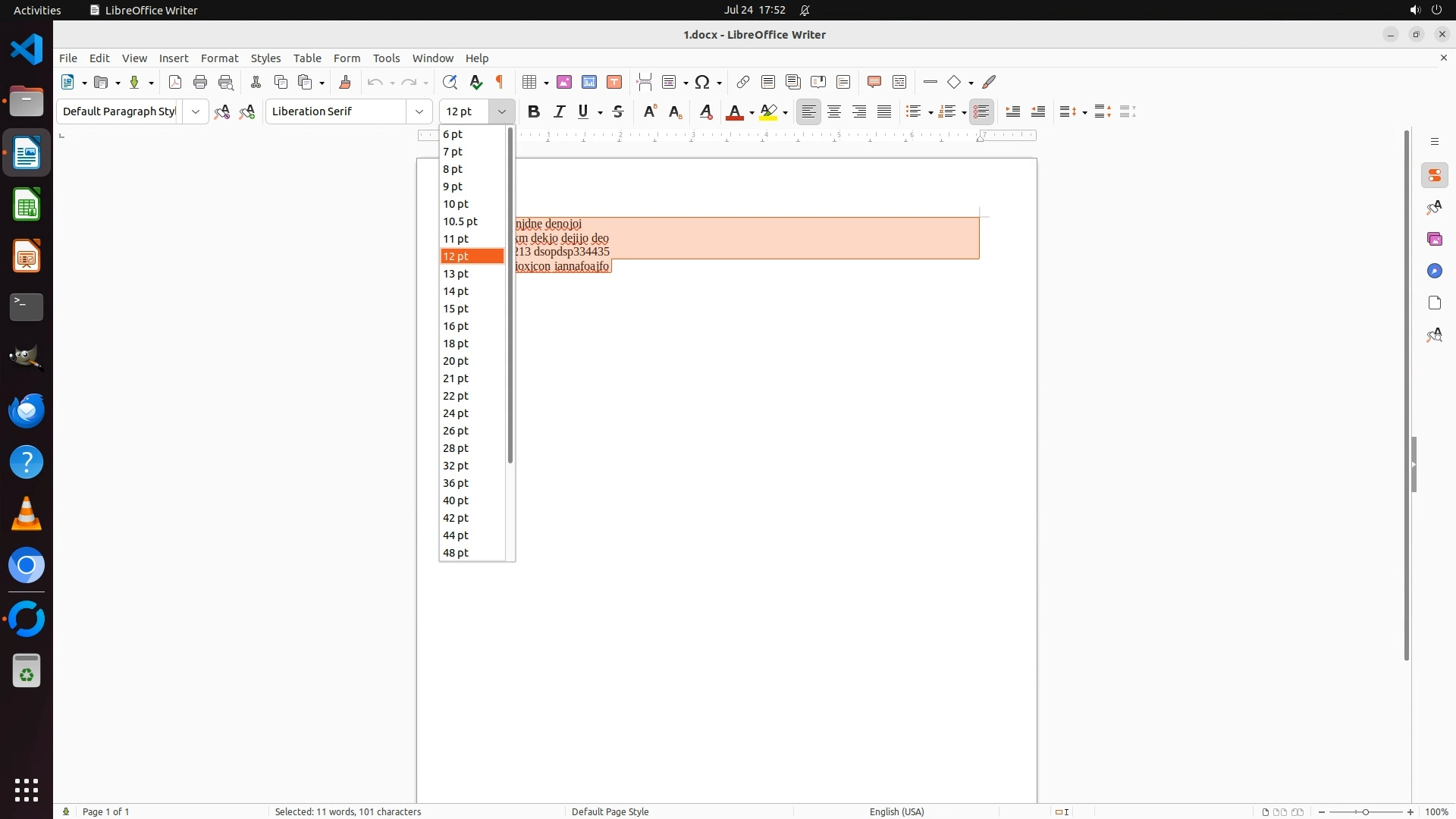
Task: Select 24 pt from font size list
Action: (x=456, y=413)
